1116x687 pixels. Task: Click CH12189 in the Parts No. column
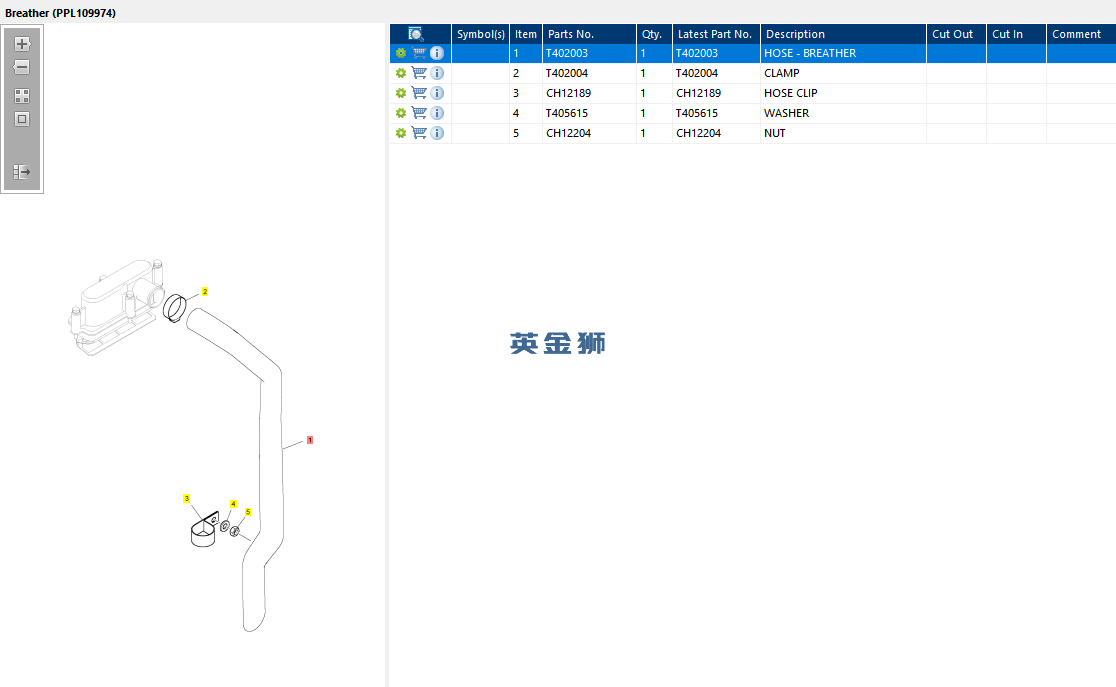568,93
